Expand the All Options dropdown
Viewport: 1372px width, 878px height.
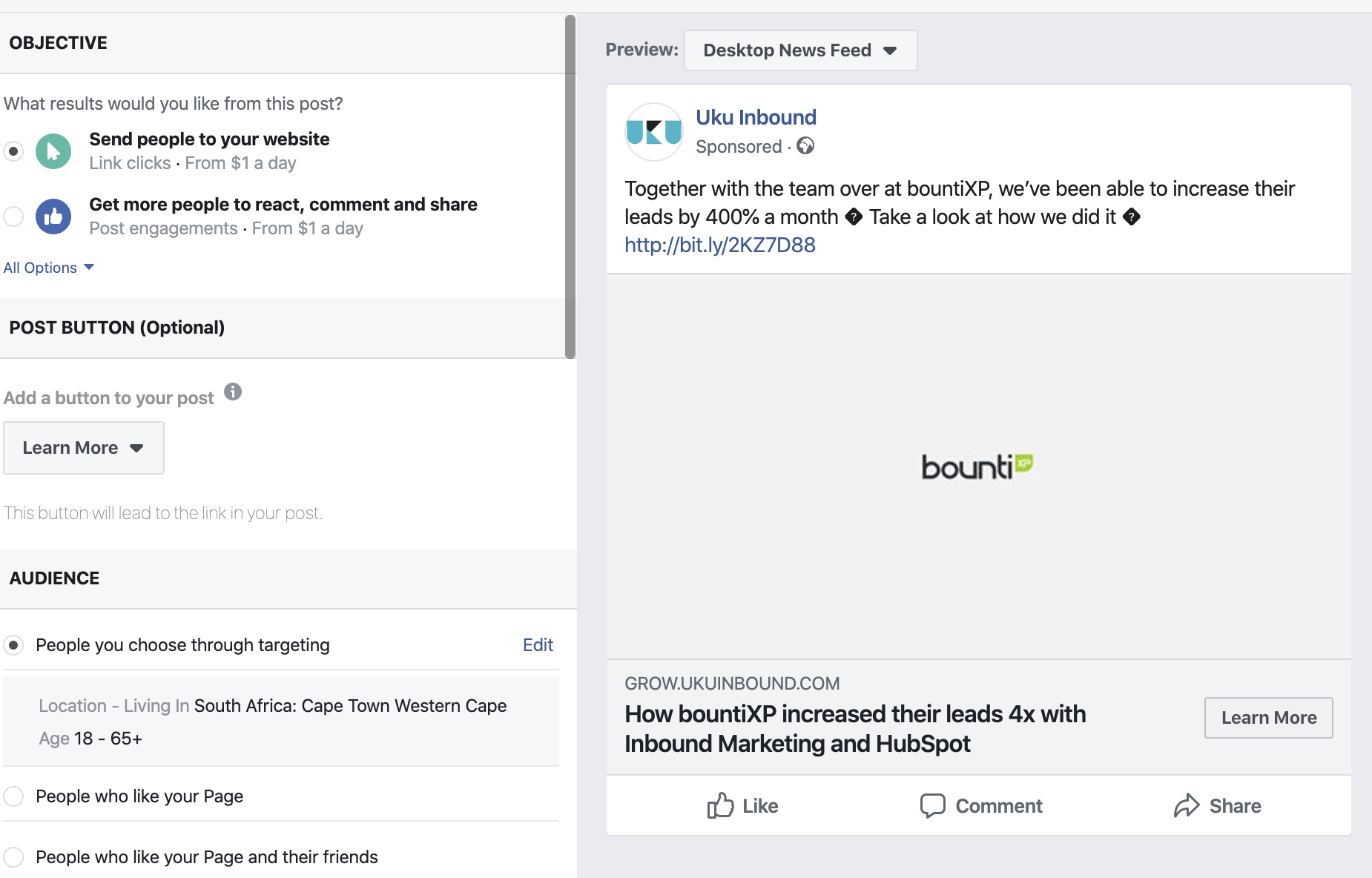point(49,268)
